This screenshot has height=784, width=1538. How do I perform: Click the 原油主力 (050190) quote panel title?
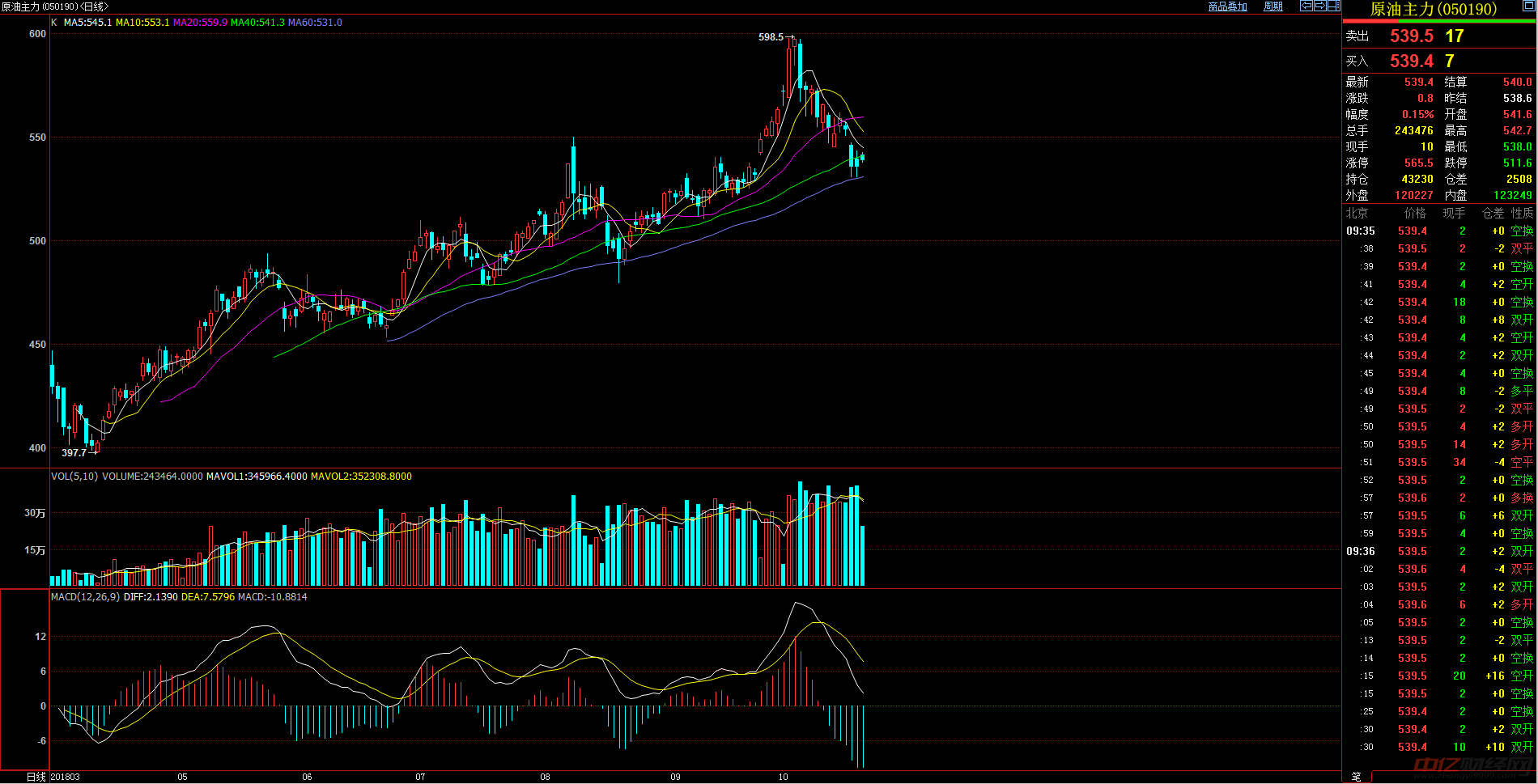1433,10
